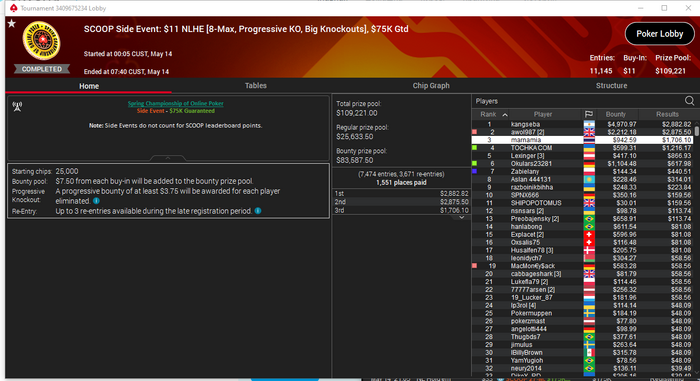The height and width of the screenshot is (381, 700).
Task: Sort by the Bounty column header
Action: [616, 114]
